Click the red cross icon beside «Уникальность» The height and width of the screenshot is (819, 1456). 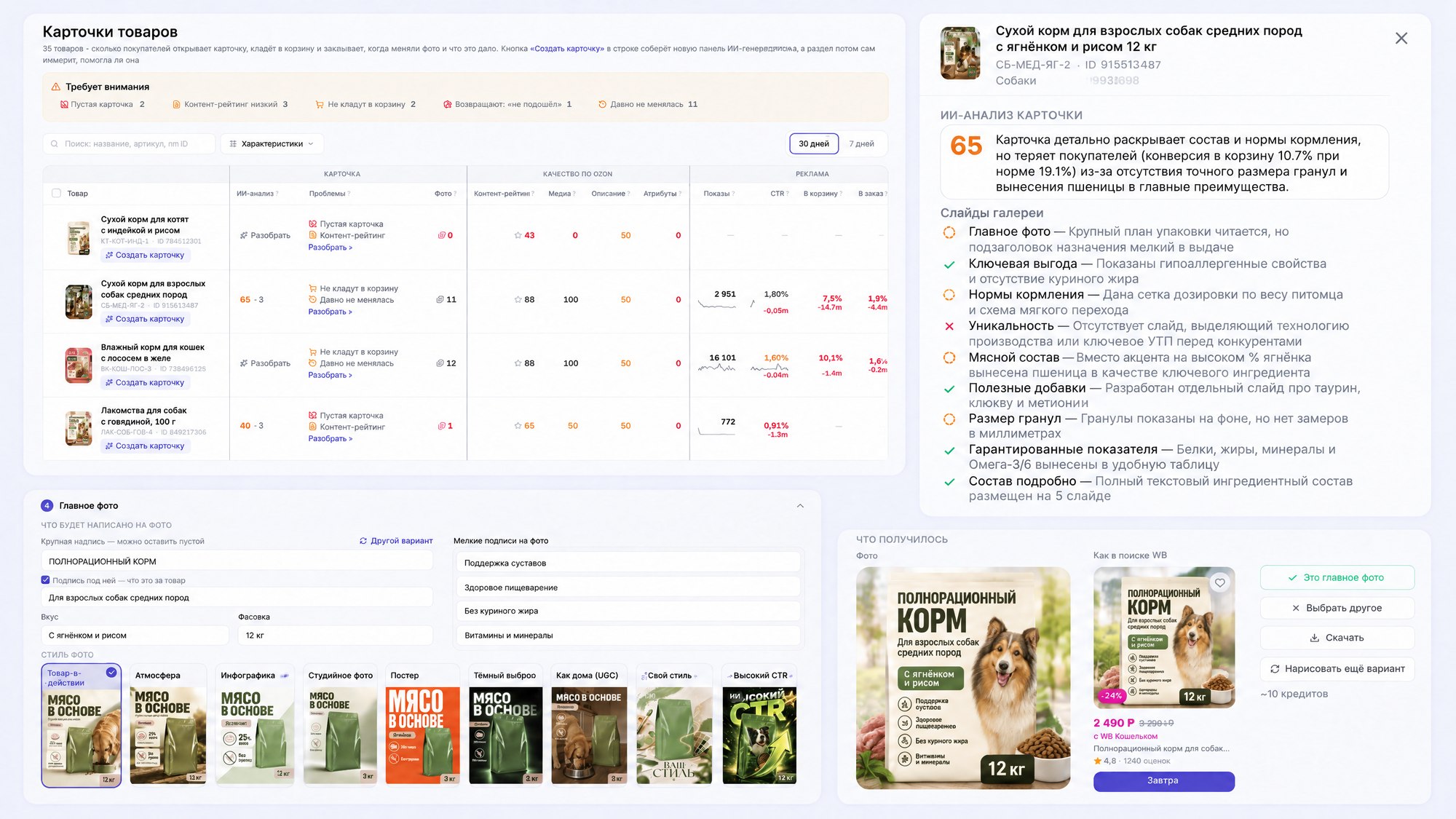(x=949, y=326)
